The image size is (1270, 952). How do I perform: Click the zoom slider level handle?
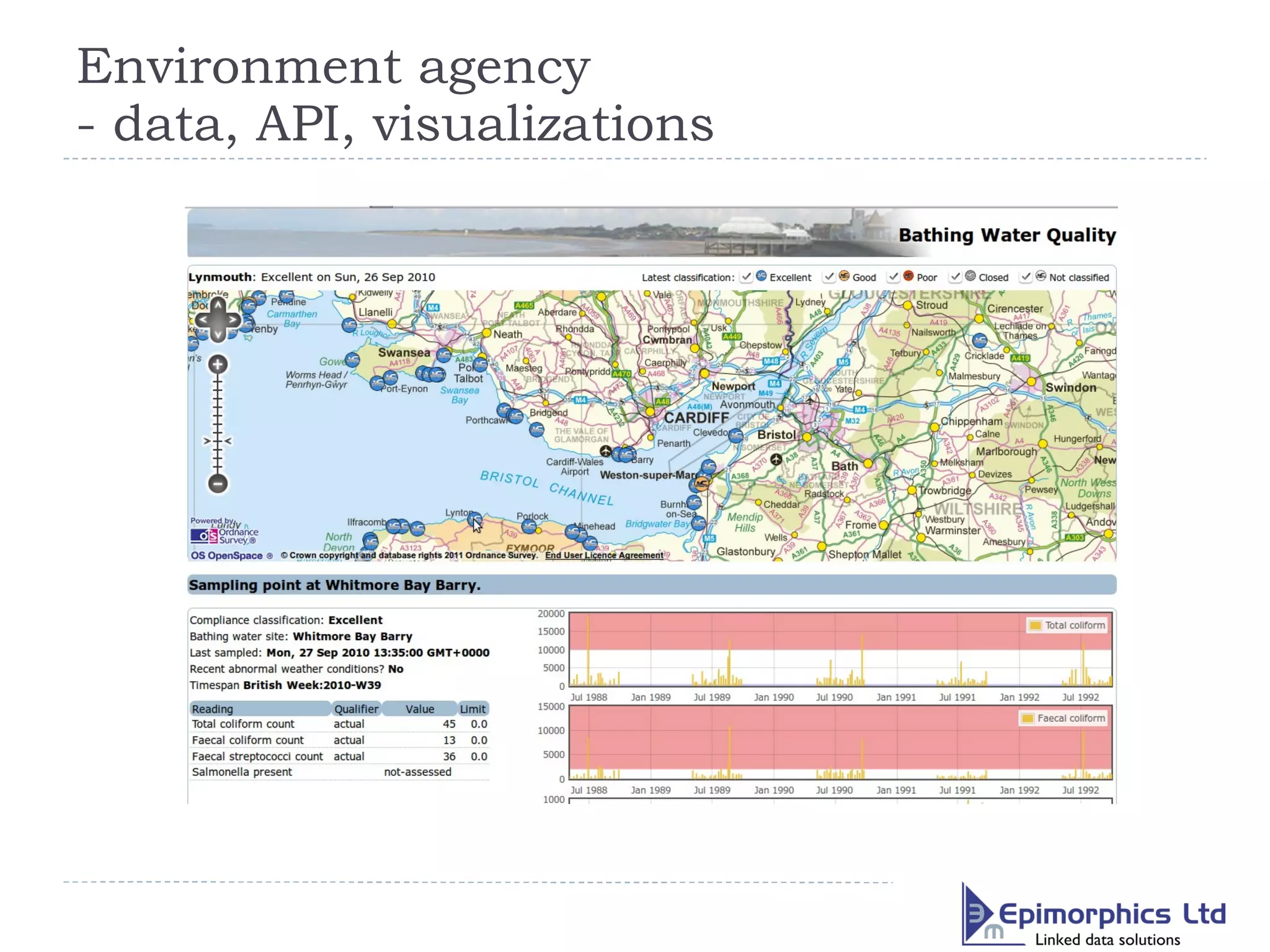tap(218, 441)
